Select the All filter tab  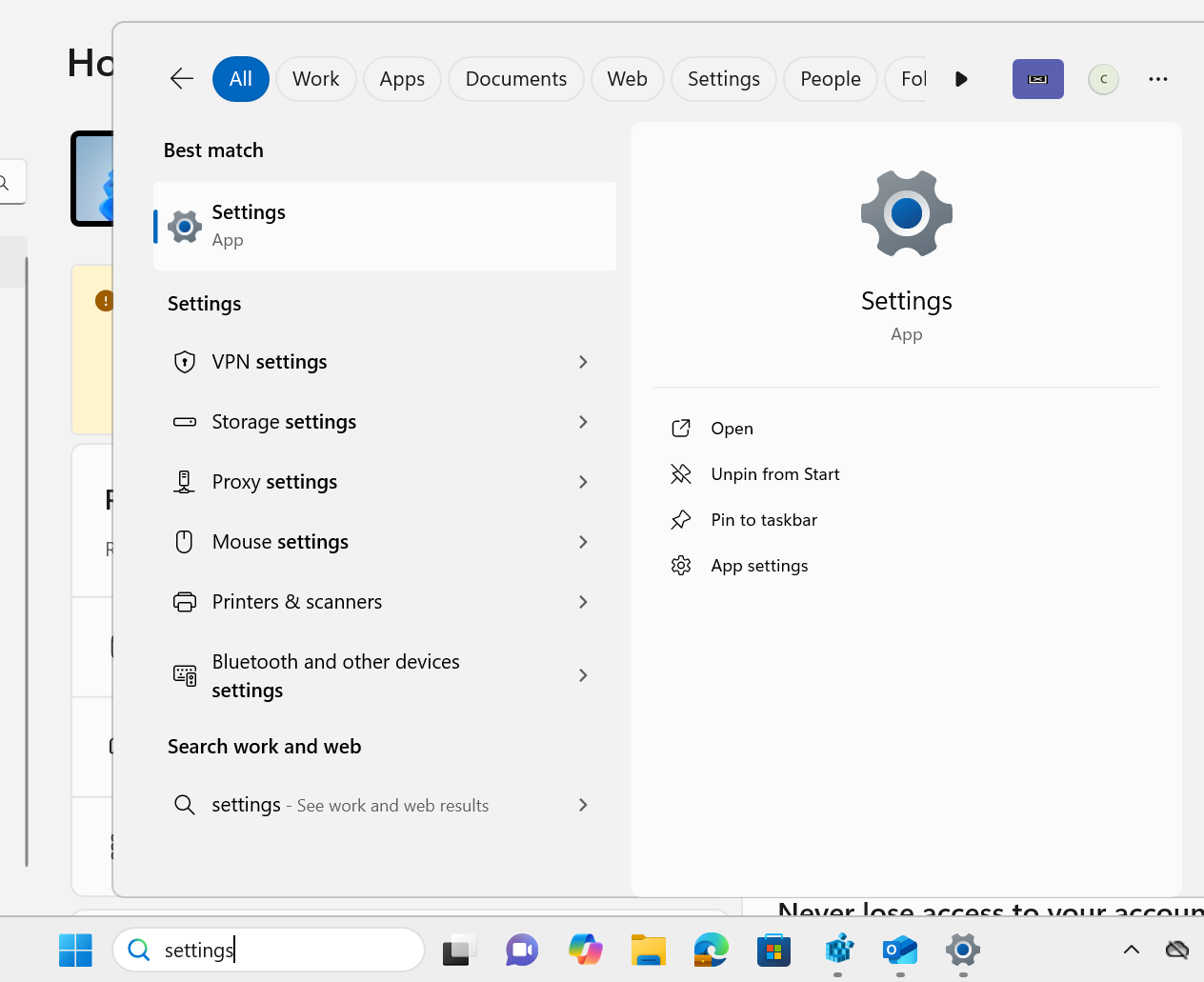241,79
